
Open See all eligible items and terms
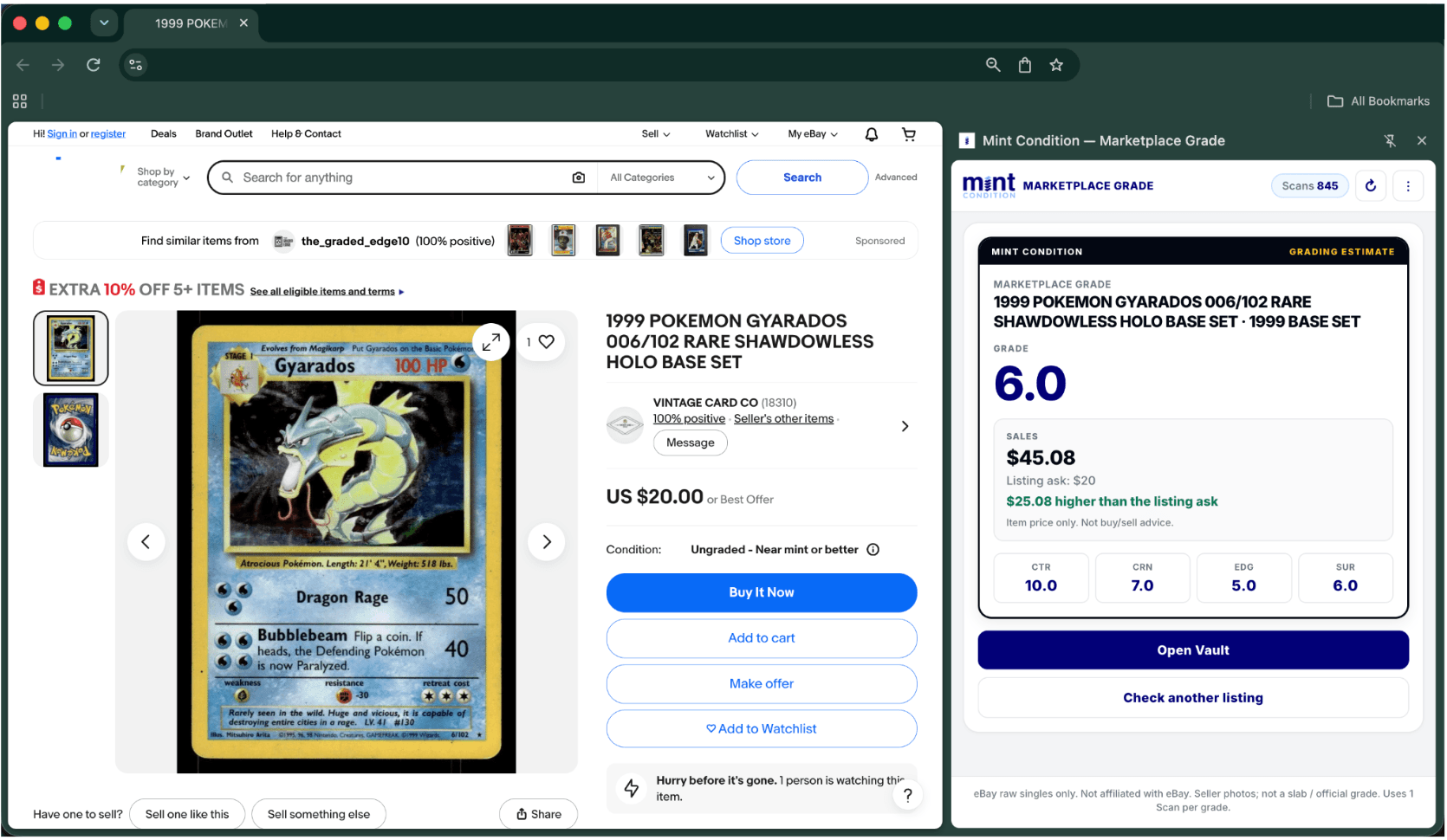point(327,292)
